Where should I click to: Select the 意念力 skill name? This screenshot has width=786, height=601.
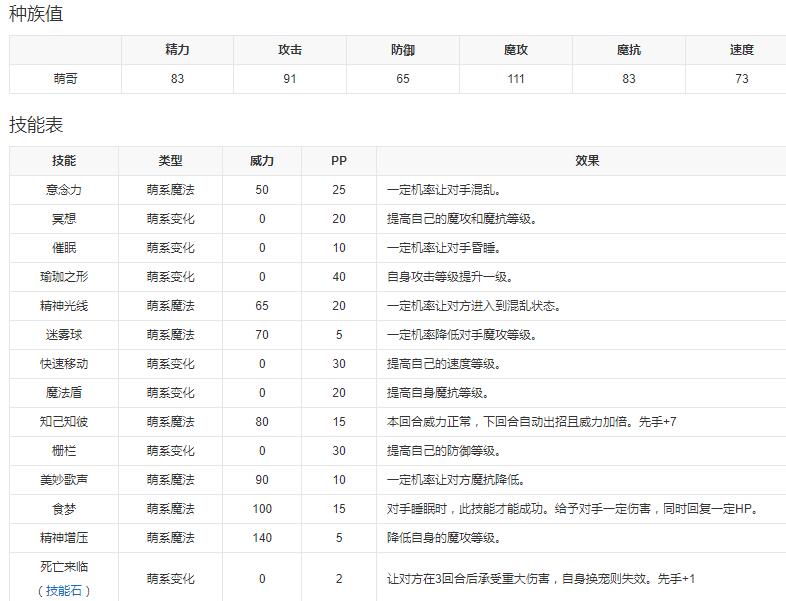coord(65,189)
